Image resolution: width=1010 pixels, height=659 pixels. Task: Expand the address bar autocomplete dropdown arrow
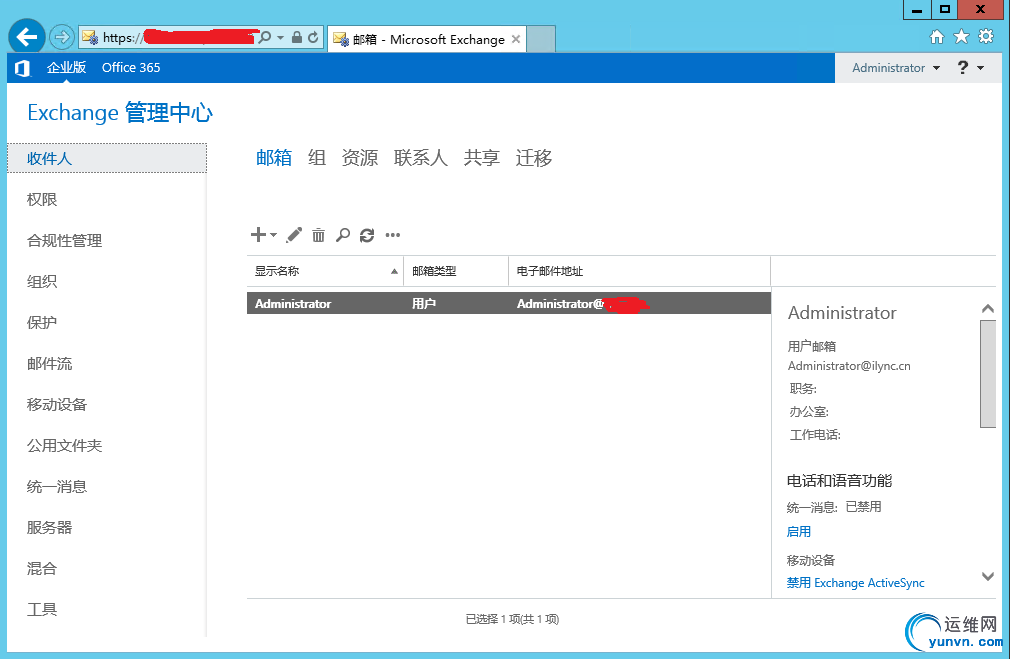point(280,38)
